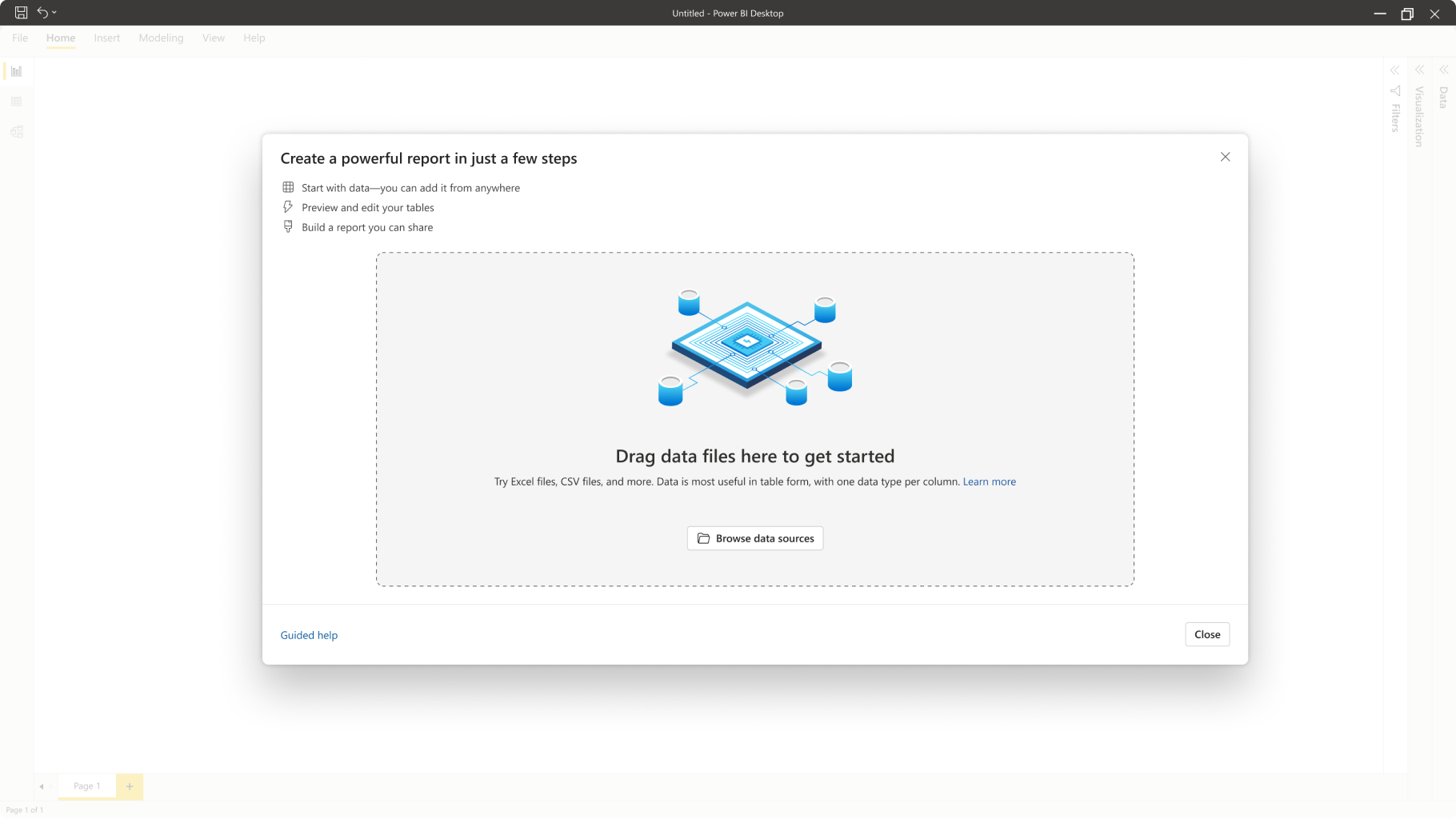
Task: Open the Learn more link
Action: 989,481
